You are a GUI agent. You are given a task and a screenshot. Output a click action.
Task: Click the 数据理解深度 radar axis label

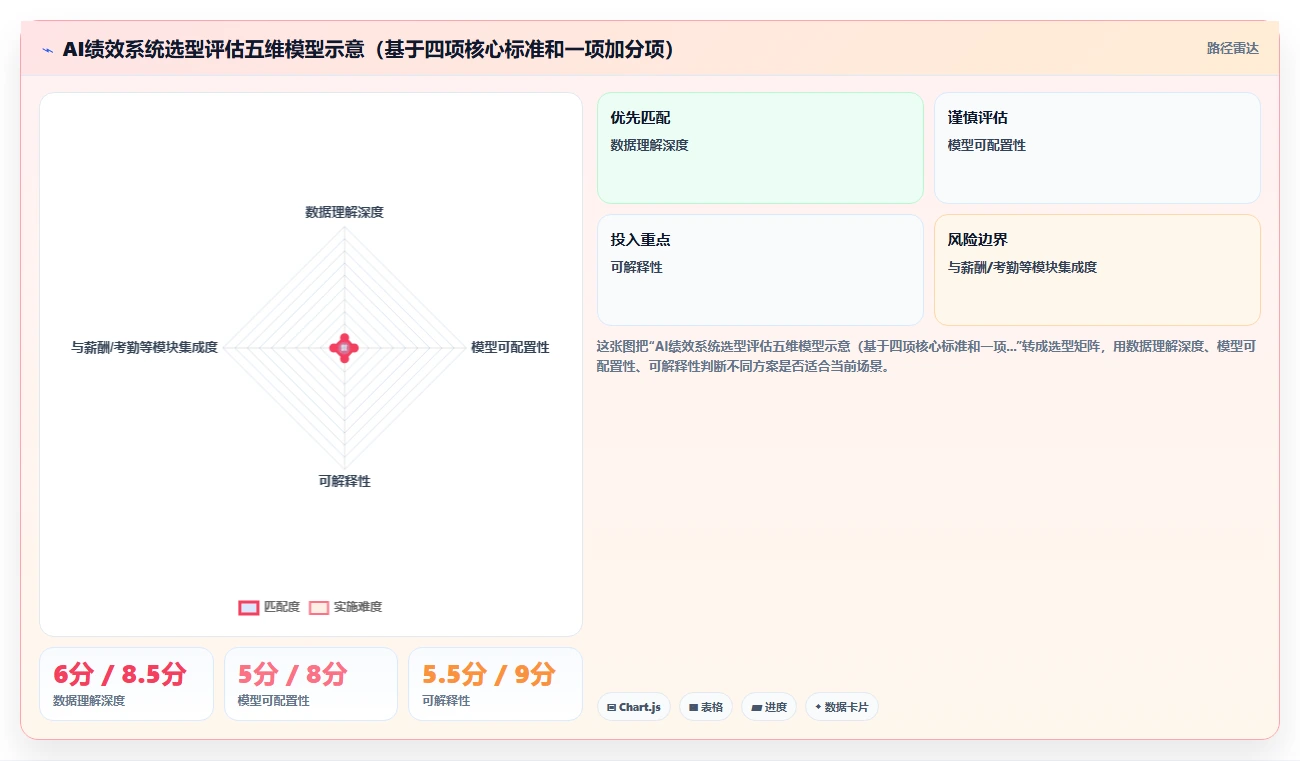pos(344,212)
